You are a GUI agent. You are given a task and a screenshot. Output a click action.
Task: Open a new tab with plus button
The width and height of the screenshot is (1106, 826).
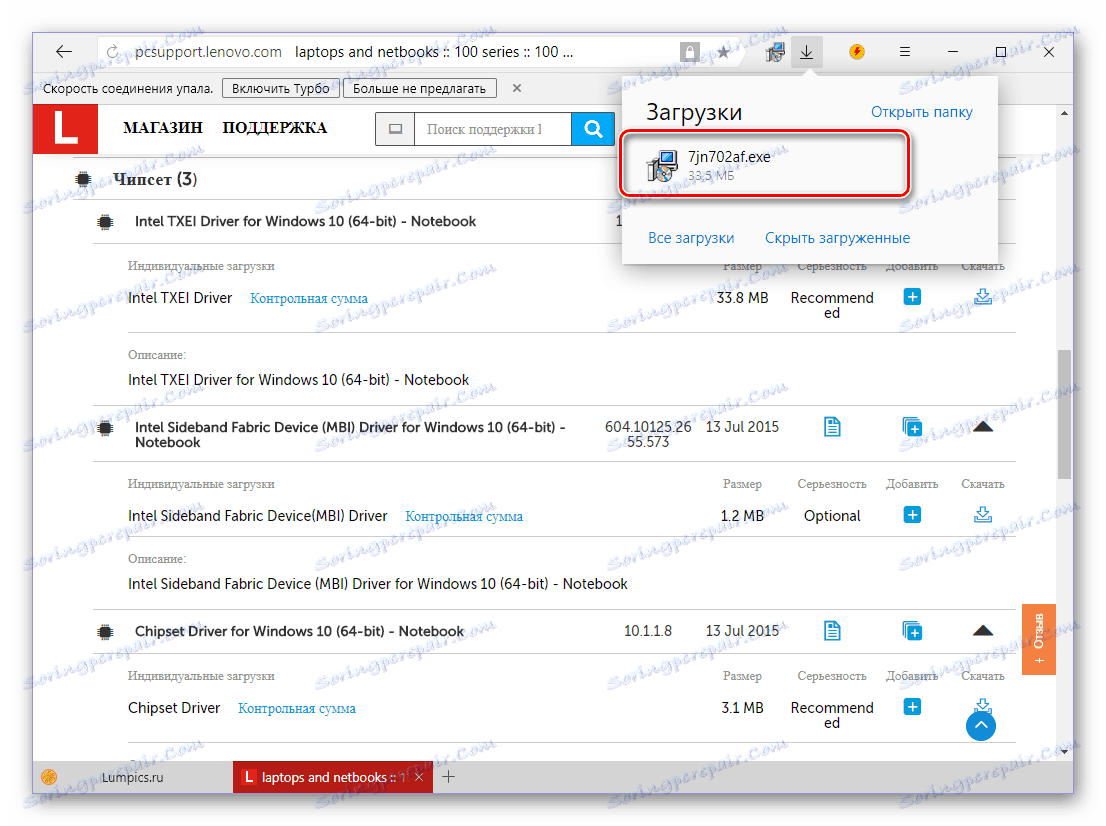click(449, 777)
